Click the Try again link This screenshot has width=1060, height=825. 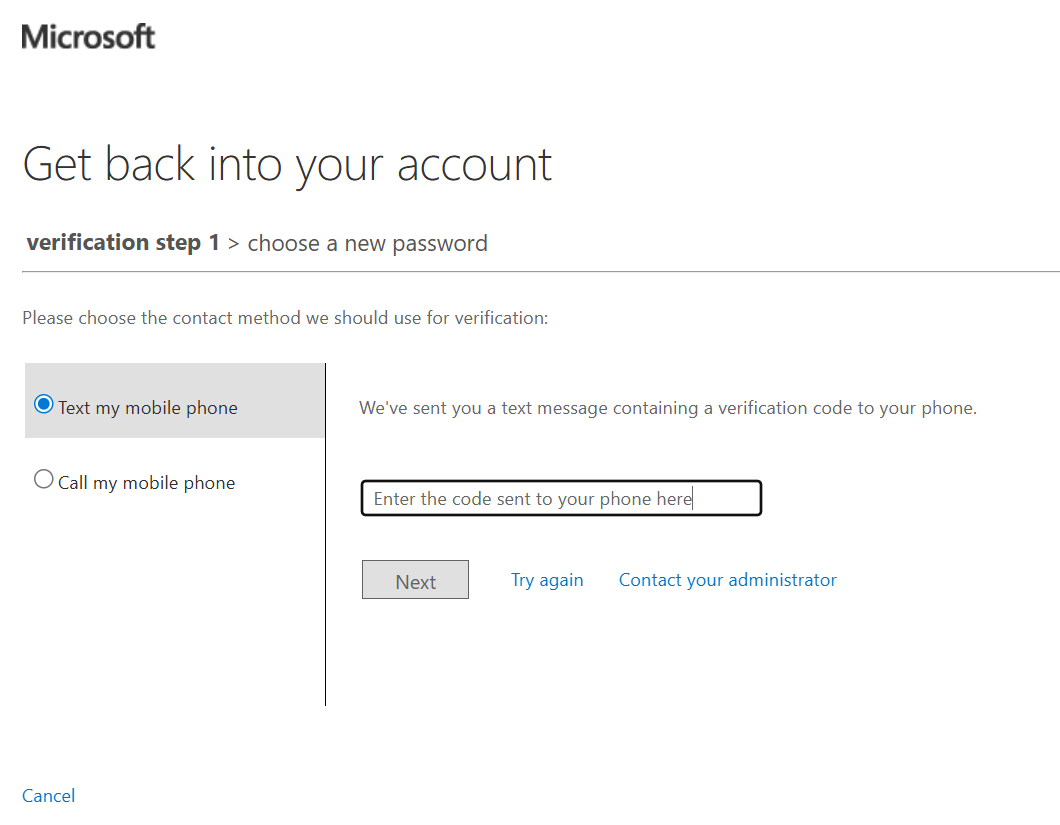click(x=547, y=580)
